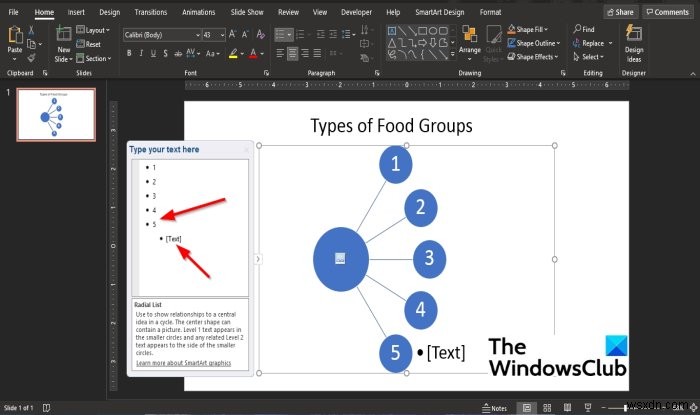Screen dimensions: 700x415
Task: Open the File menu
Action: click(13, 12)
